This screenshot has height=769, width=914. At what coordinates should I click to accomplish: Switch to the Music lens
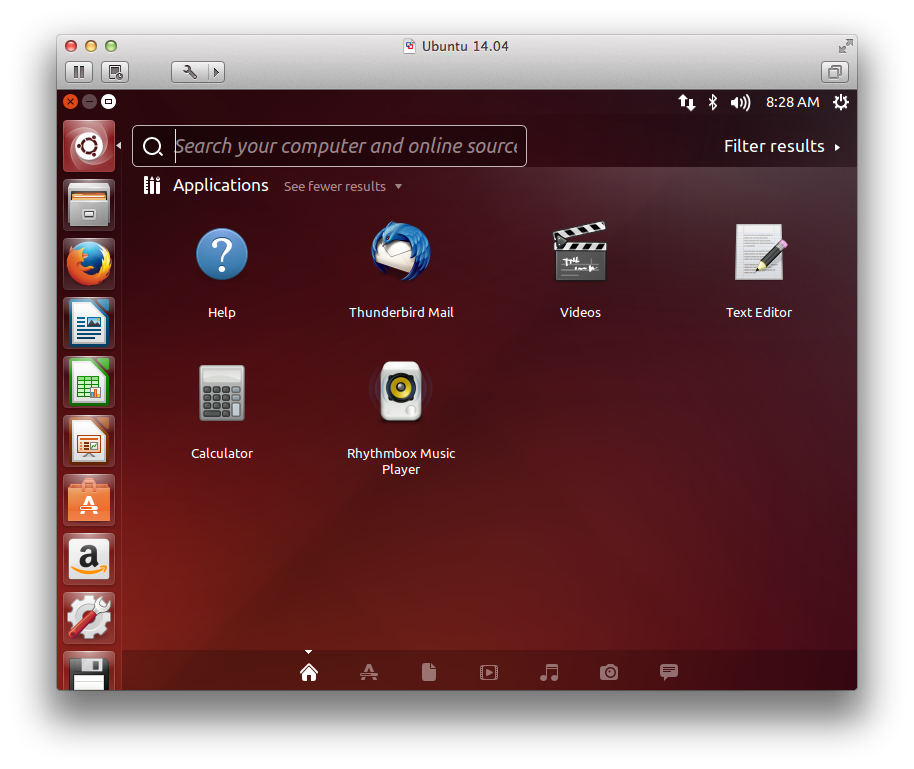(548, 672)
